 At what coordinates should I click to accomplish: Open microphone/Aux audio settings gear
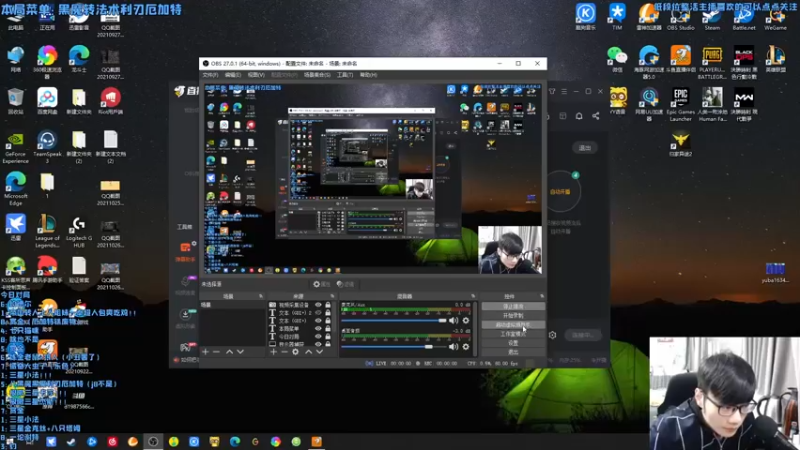click(x=466, y=320)
